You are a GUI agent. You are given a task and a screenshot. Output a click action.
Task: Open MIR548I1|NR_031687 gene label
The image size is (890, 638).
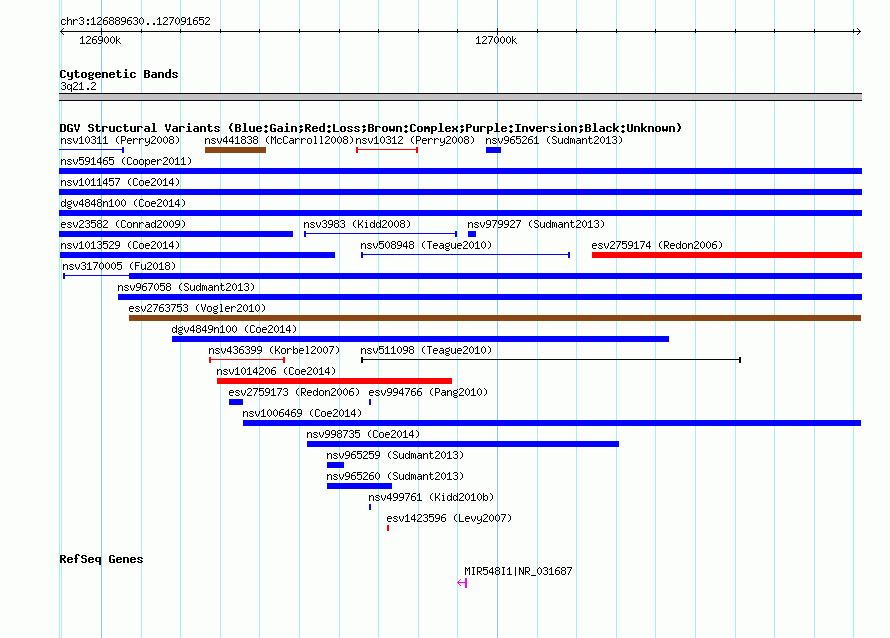(518, 571)
